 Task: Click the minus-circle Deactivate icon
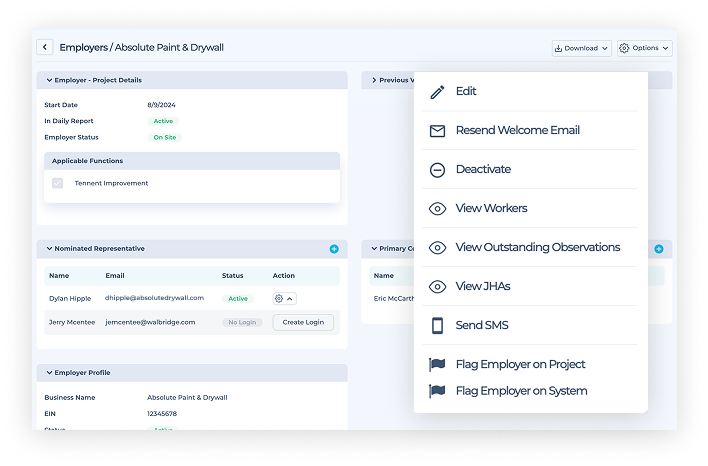point(437,170)
